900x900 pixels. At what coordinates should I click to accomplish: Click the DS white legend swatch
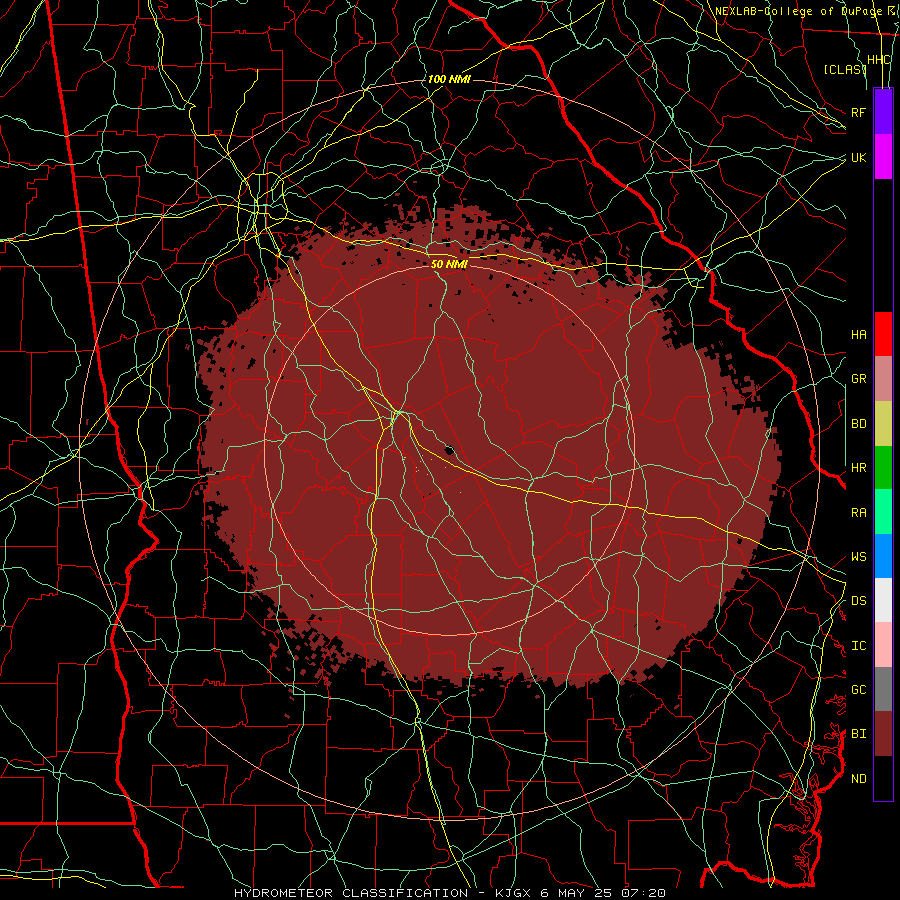pos(883,600)
